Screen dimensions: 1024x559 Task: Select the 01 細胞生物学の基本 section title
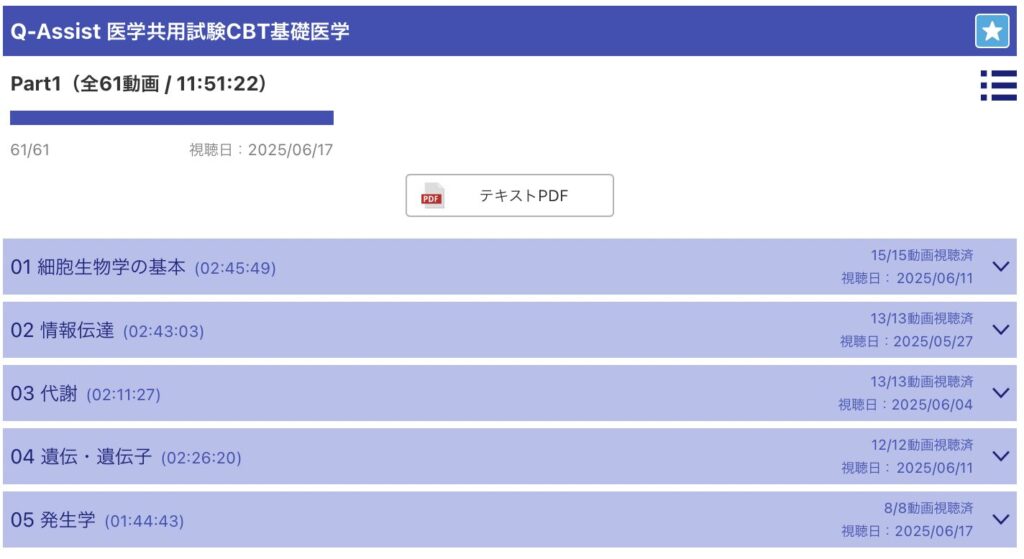click(x=98, y=267)
